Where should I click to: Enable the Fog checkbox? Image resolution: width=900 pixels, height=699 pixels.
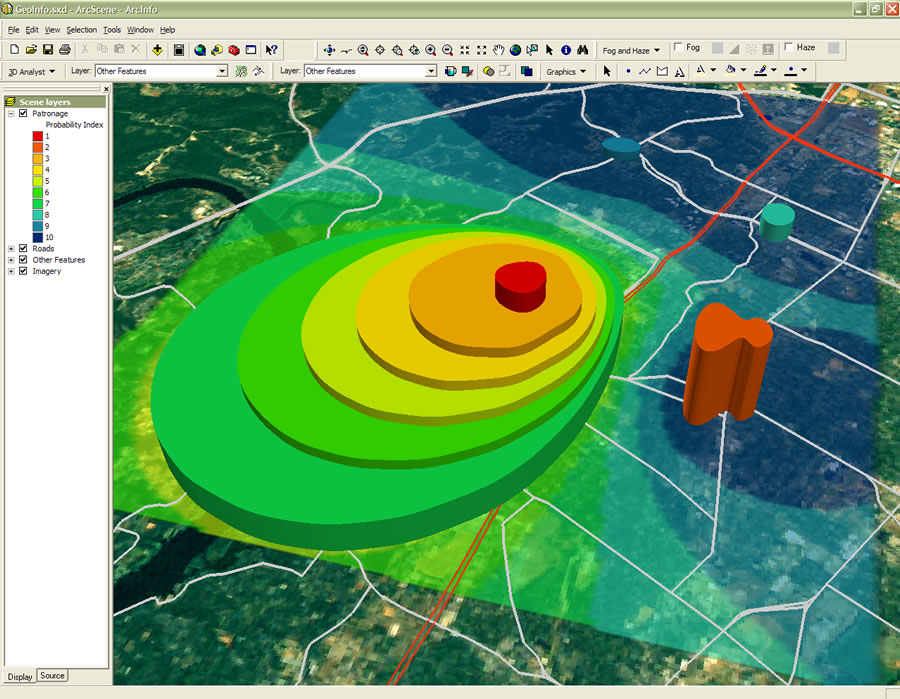[x=678, y=47]
